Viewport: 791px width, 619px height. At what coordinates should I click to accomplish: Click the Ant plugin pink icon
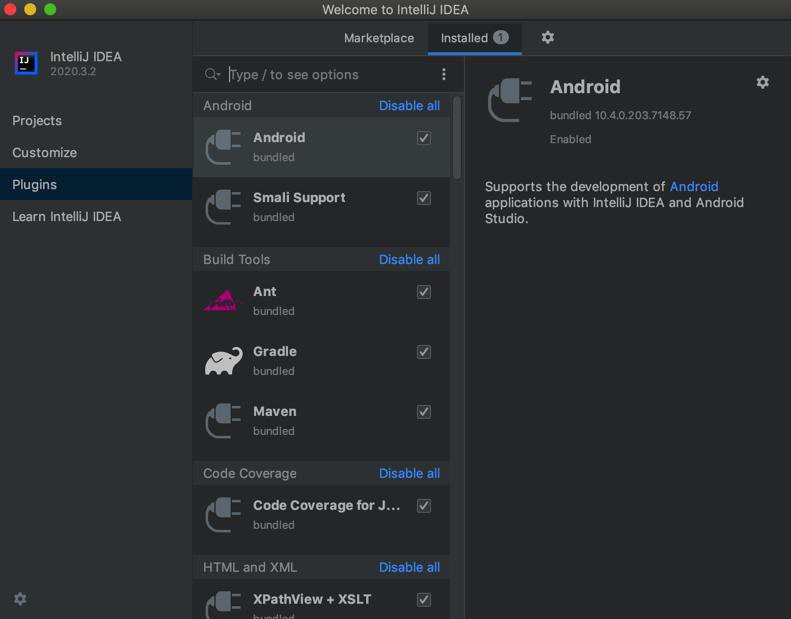pyautogui.click(x=221, y=301)
